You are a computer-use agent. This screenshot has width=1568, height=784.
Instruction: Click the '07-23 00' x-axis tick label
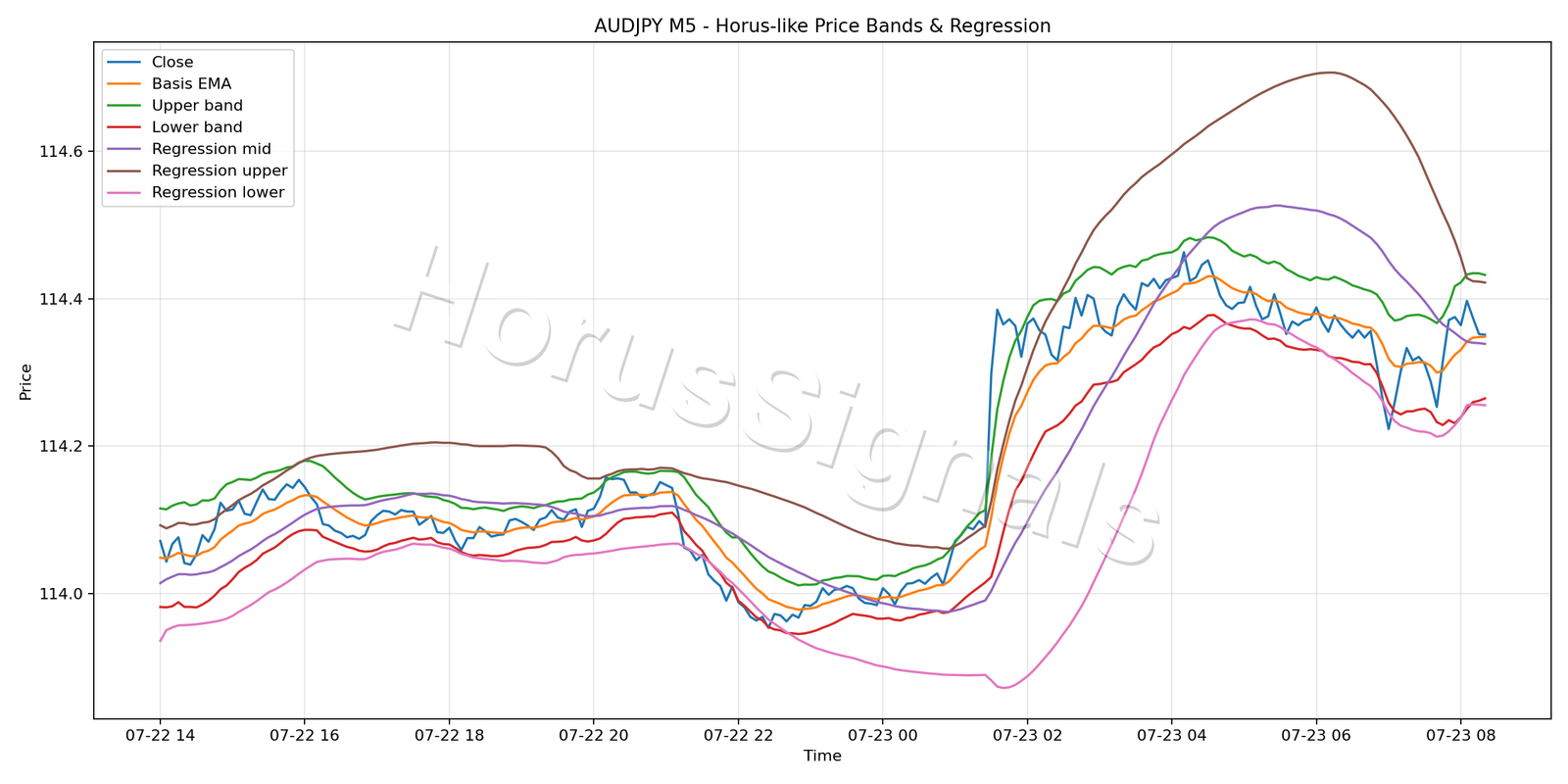(x=882, y=735)
